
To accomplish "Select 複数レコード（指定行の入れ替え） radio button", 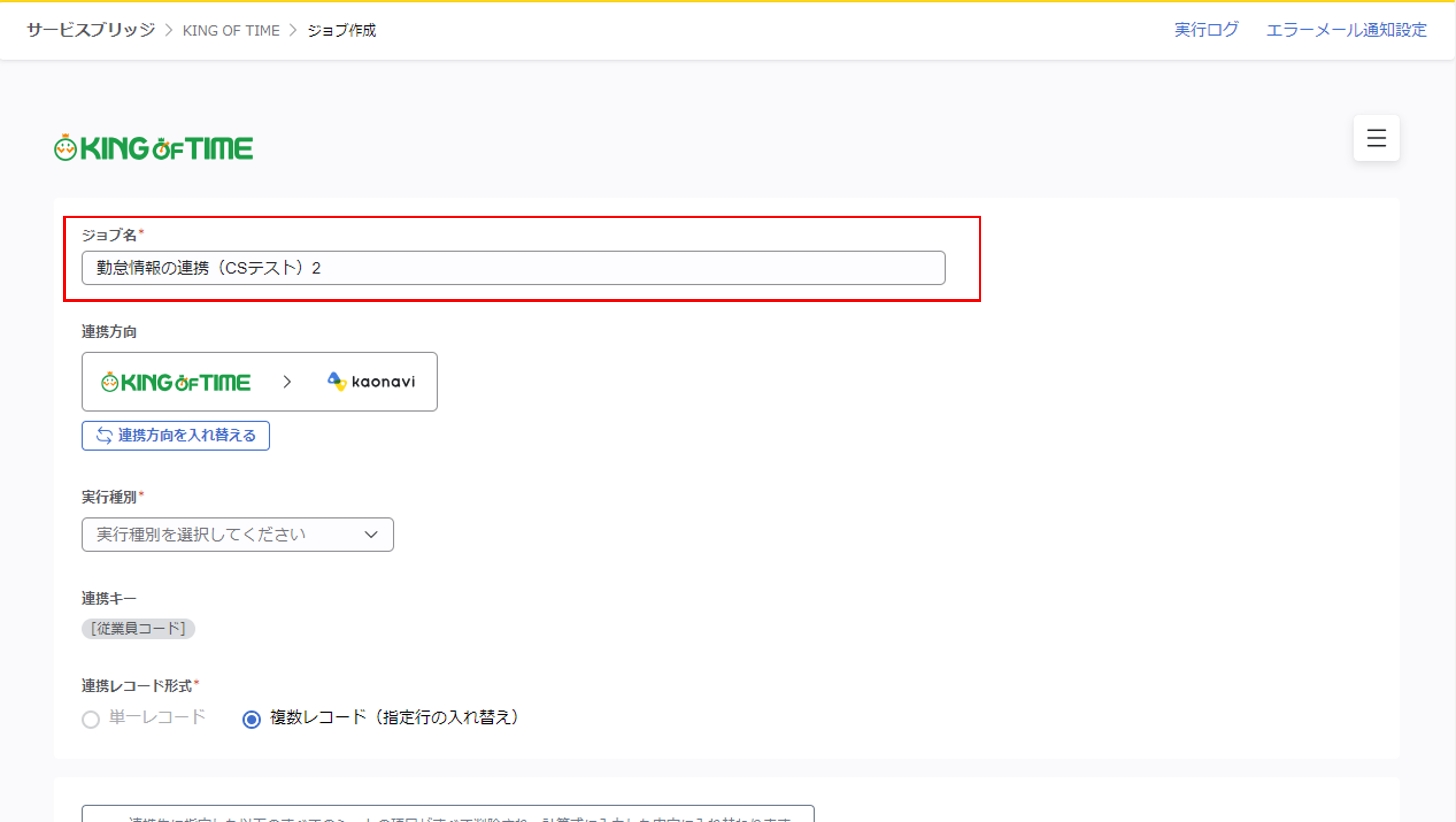I will (251, 719).
